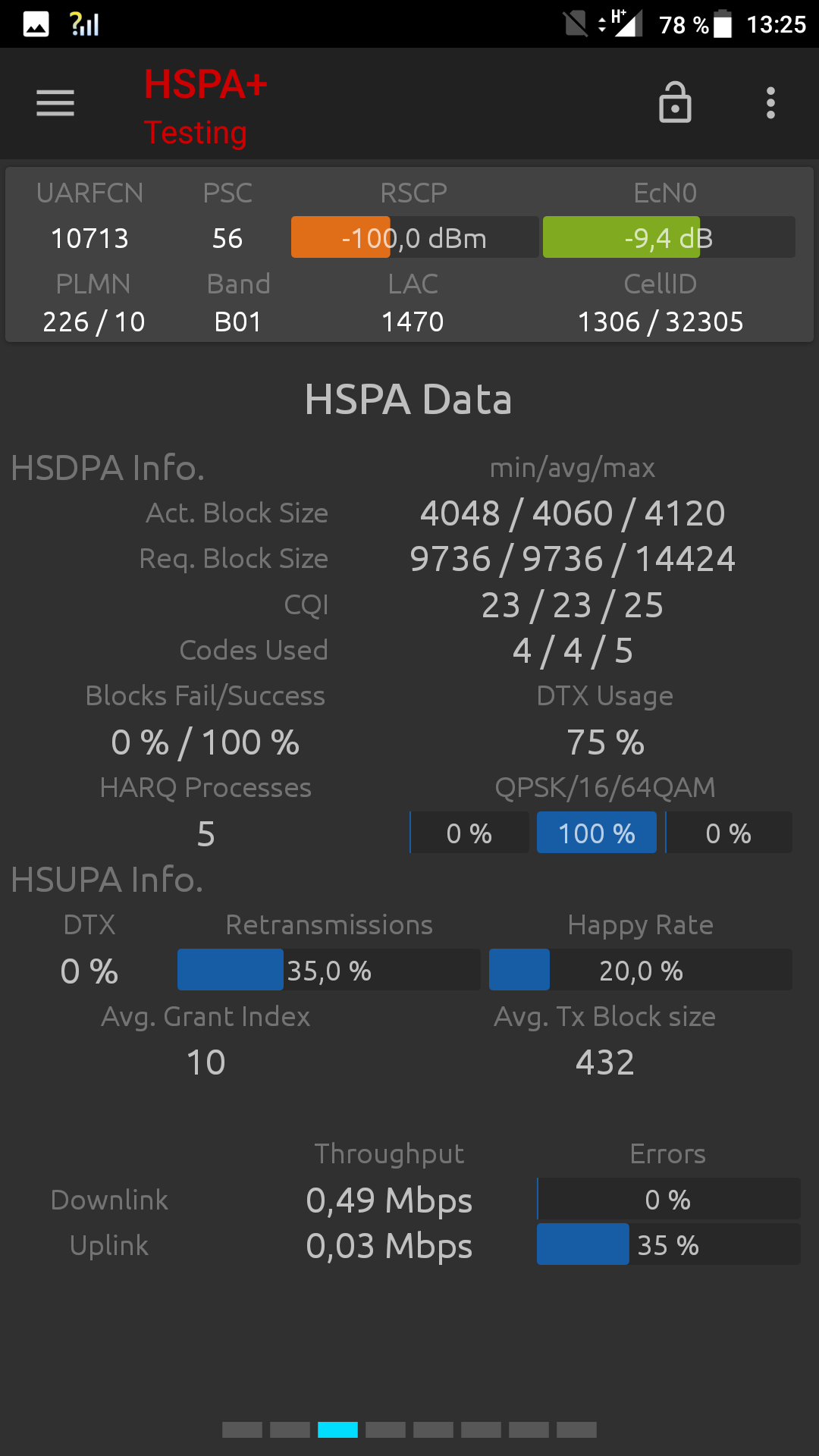819x1456 pixels.
Task: Tap the 16QAM 100 % blue bar
Action: [x=597, y=833]
